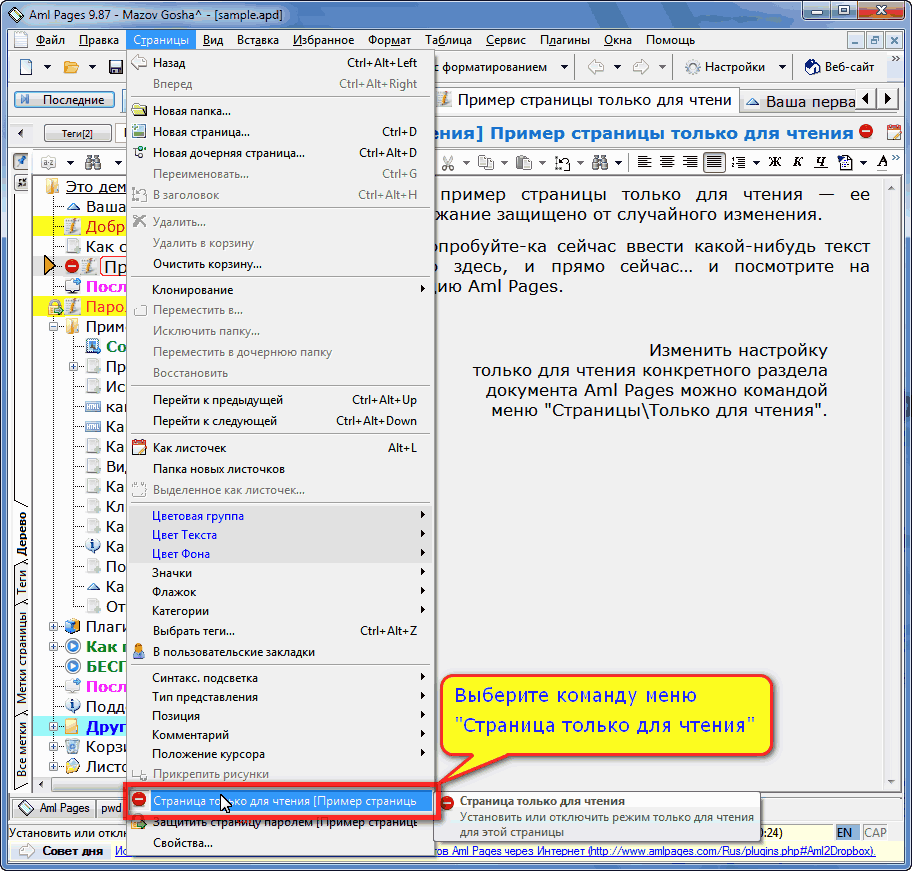The width and height of the screenshot is (912, 871).
Task: Click the cut scissors icon
Action: click(447, 163)
